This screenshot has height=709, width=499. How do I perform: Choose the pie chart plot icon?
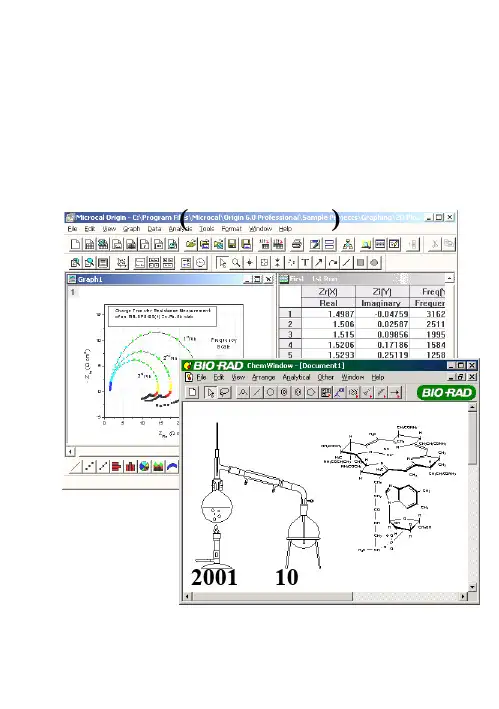[144, 466]
